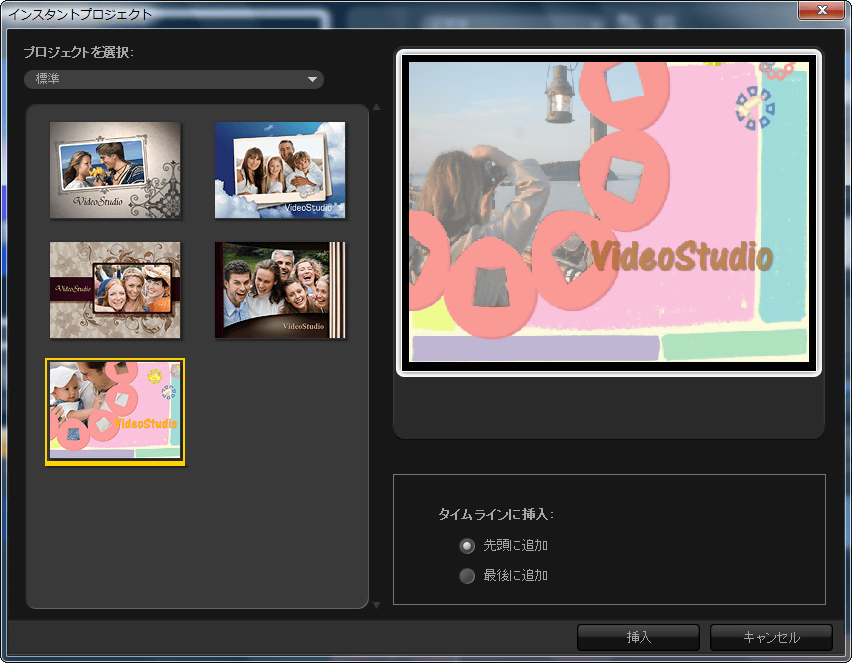Select the vintage couple template thumbnail
This screenshot has width=852, height=663.
click(x=115, y=170)
